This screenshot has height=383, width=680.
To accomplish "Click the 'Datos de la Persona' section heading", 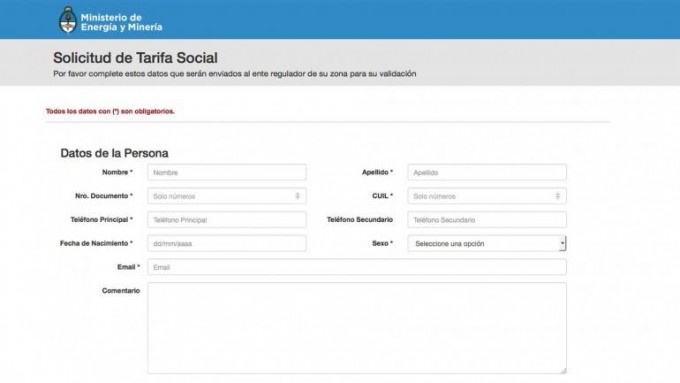I will coord(114,153).
